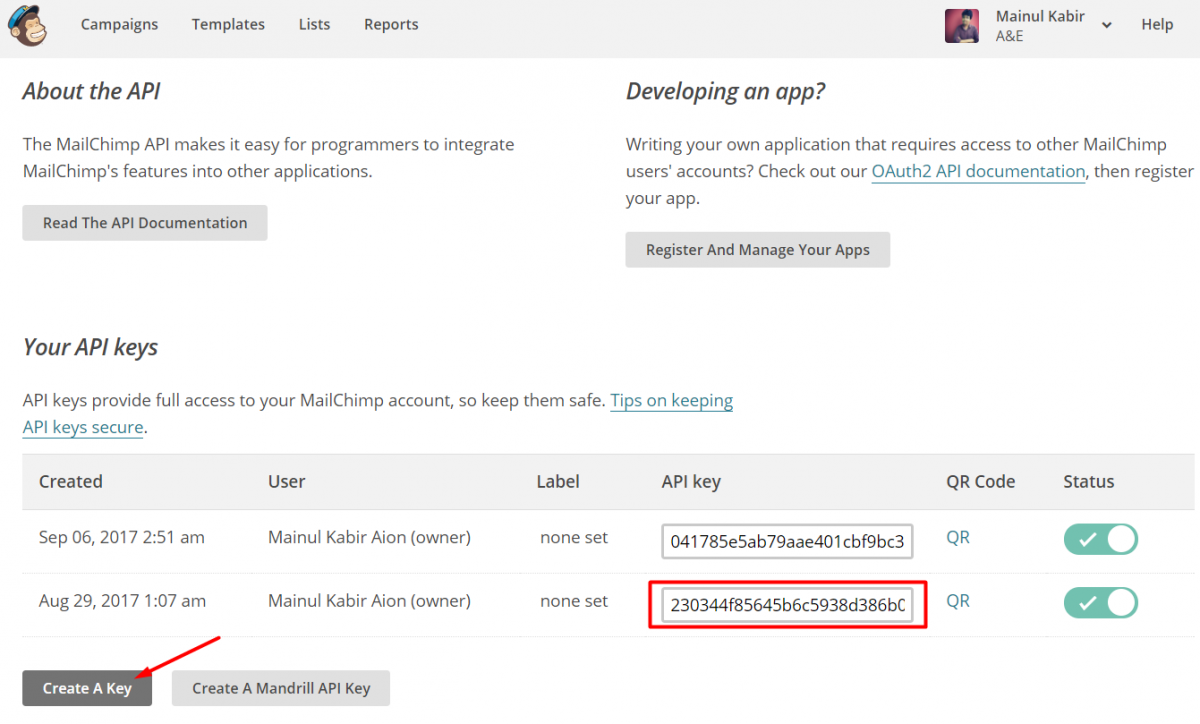Click Read The API Documentation
The height and width of the screenshot is (724, 1200).
click(144, 222)
